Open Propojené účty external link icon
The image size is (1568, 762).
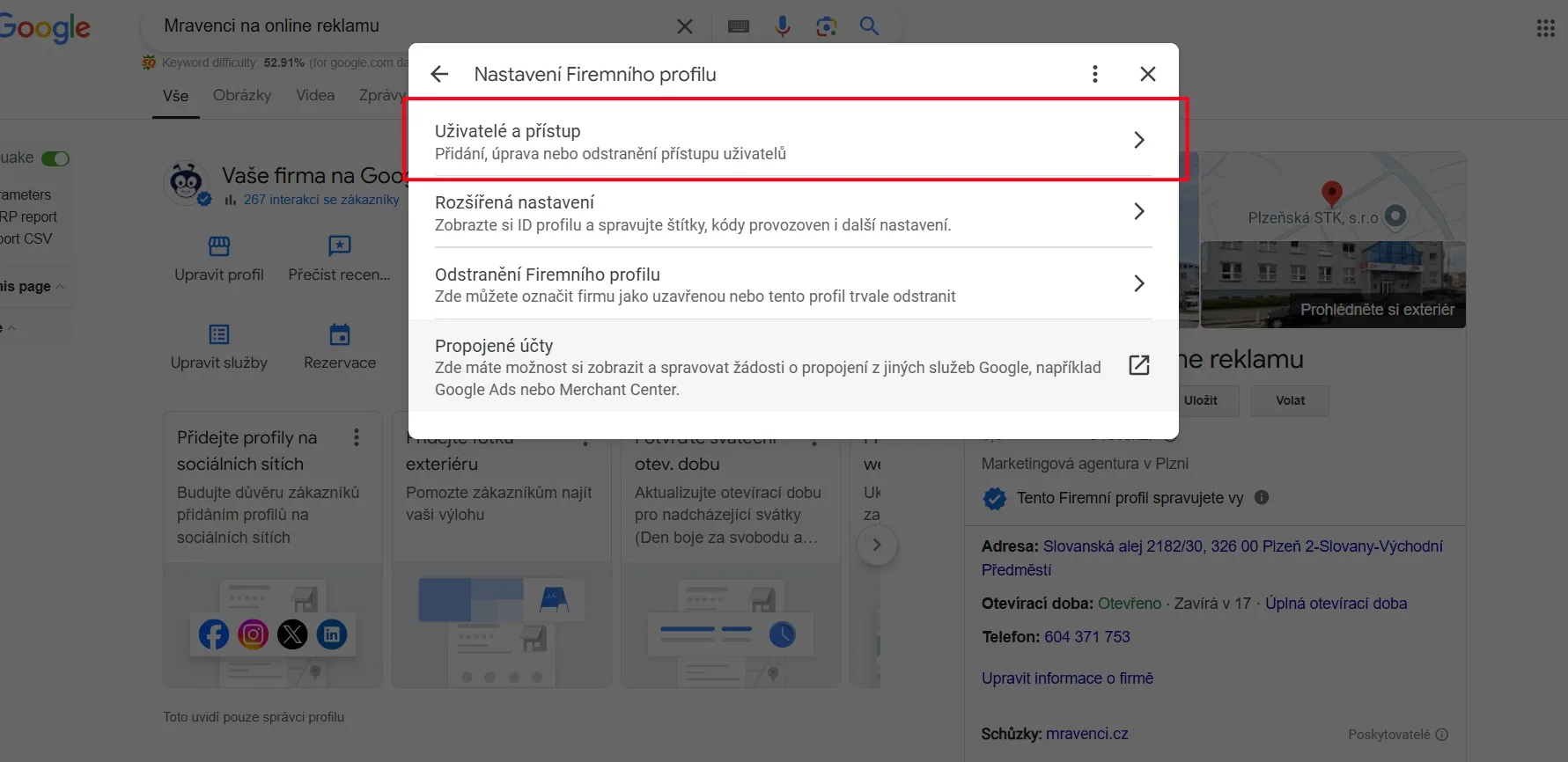pos(1139,365)
